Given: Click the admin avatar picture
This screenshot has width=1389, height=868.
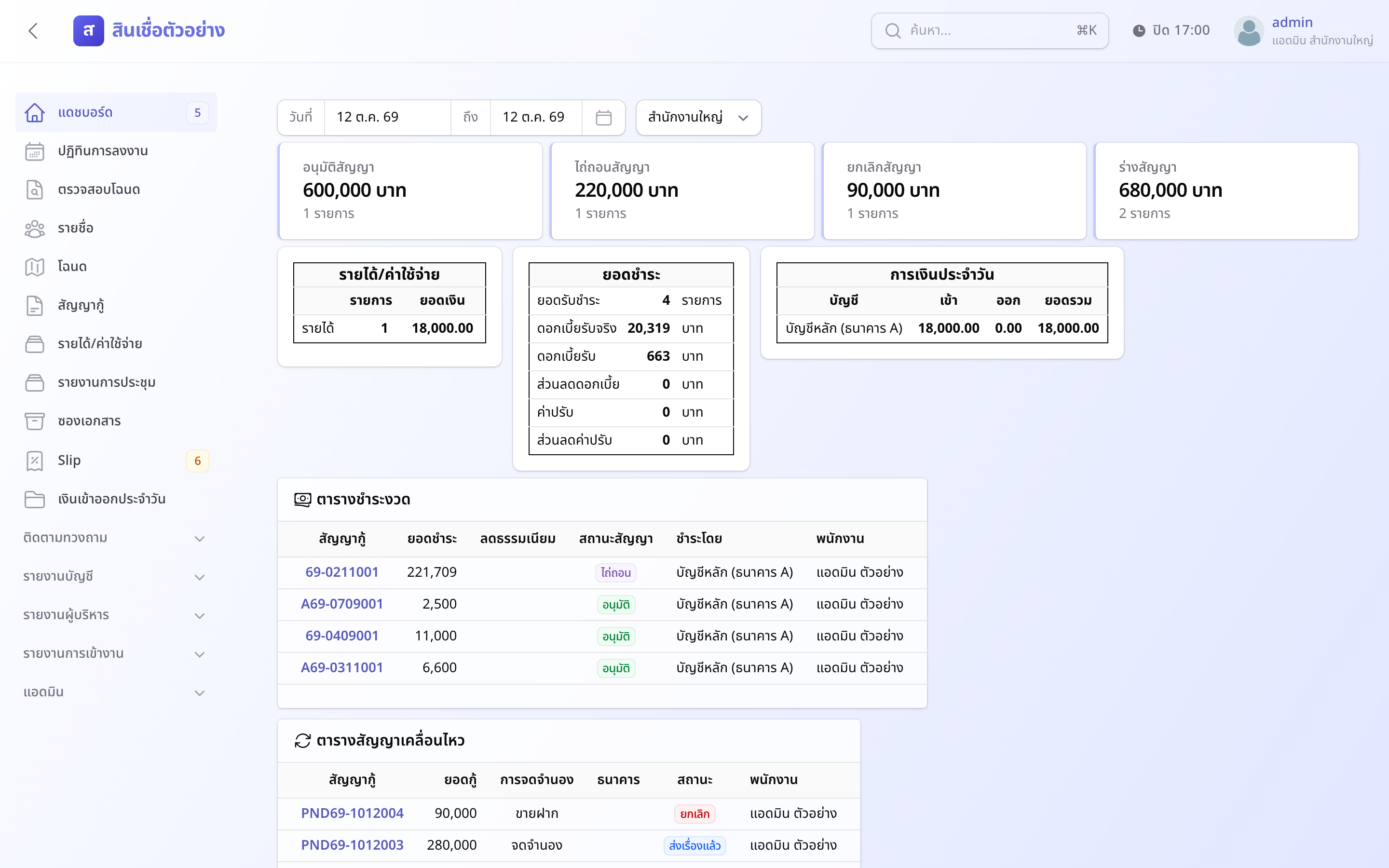Looking at the screenshot, I should (x=1249, y=30).
